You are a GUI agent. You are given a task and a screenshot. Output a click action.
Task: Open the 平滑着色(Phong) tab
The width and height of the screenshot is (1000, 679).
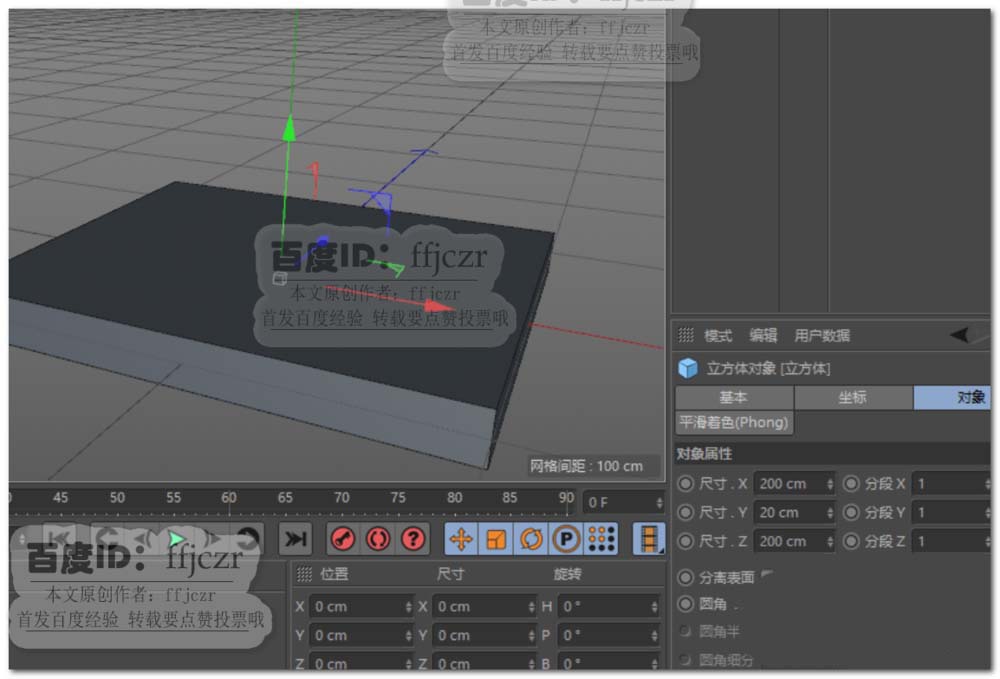pos(734,423)
